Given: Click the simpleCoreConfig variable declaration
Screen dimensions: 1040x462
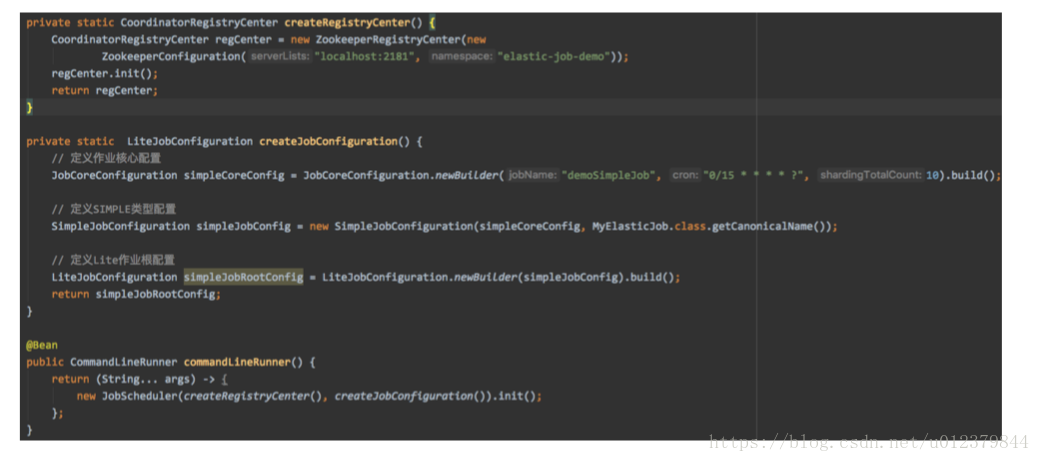Looking at the screenshot, I should point(234,176).
